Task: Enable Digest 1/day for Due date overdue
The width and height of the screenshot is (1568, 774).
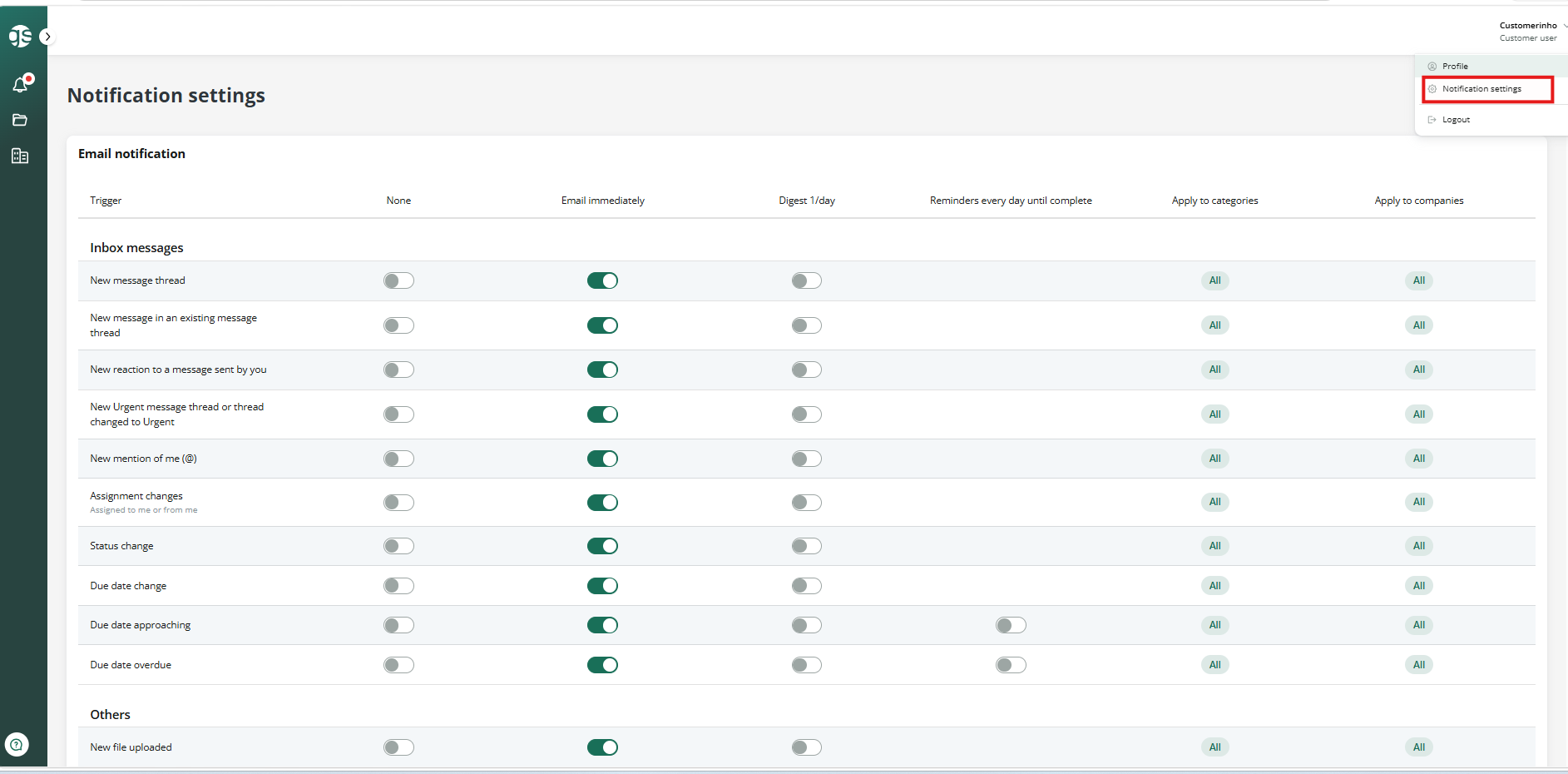Action: (x=806, y=665)
